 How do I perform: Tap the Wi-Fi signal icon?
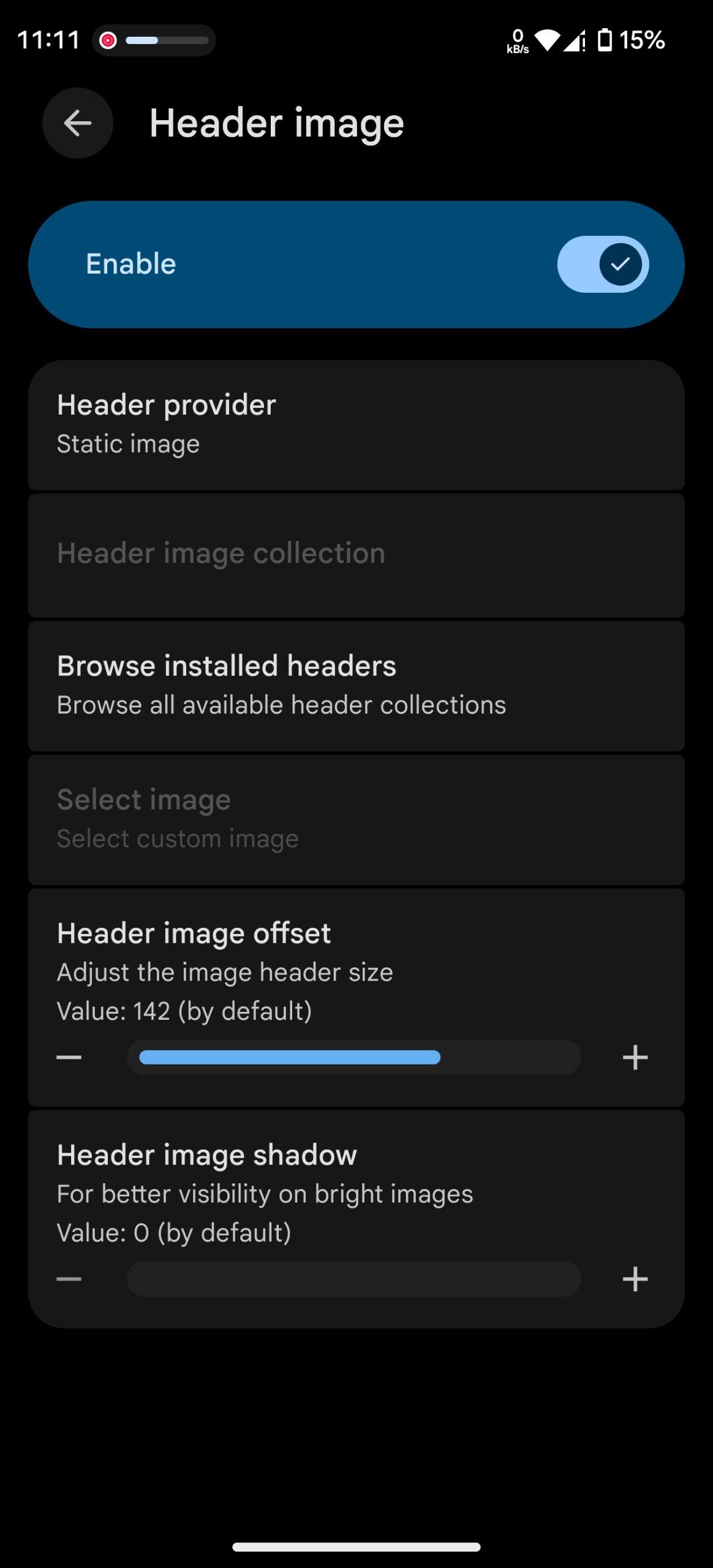coord(547,40)
